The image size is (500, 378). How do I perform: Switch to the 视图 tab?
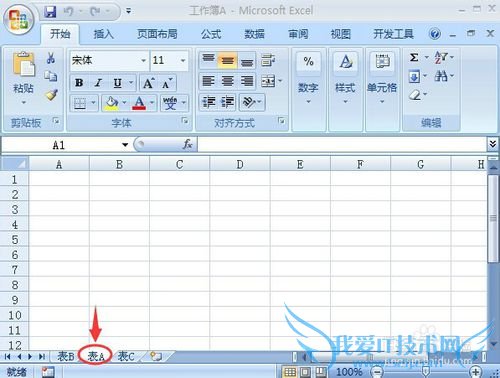click(341, 34)
